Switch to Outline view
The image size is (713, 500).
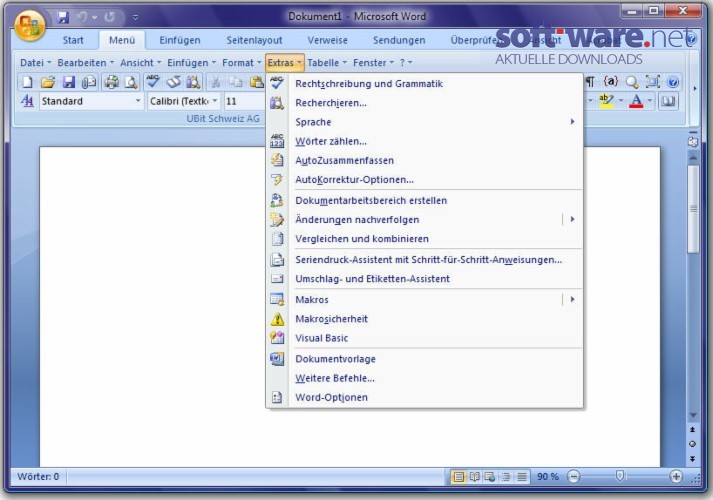click(506, 476)
